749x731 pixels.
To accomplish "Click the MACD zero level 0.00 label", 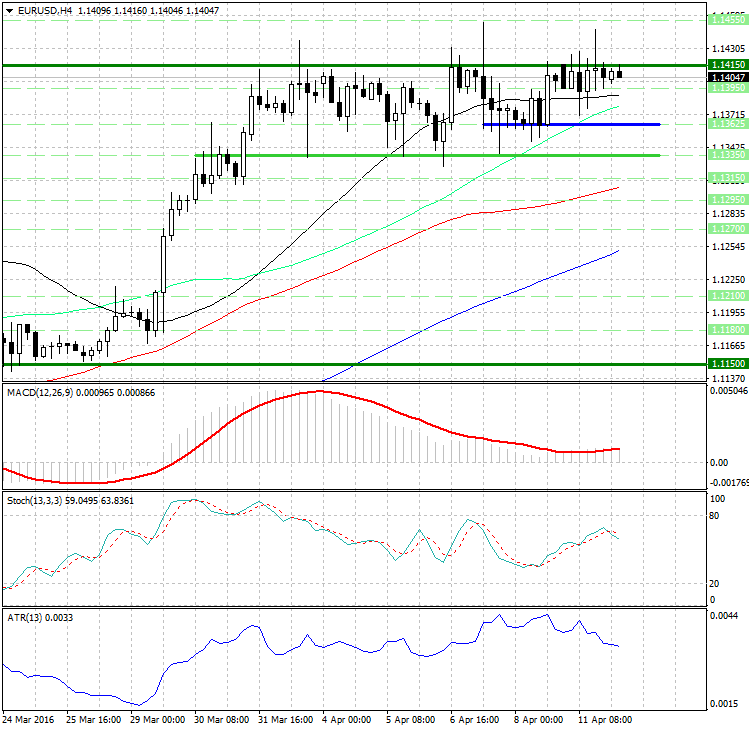I will coord(719,462).
